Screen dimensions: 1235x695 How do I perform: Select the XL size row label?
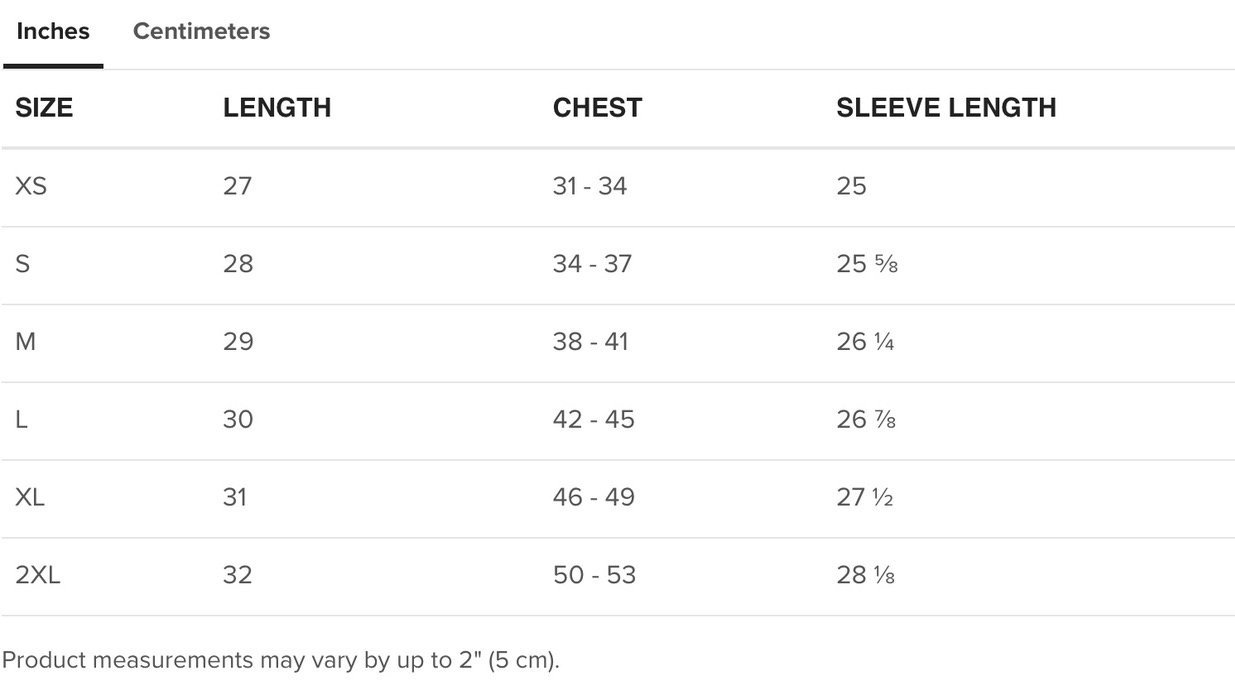click(30, 497)
